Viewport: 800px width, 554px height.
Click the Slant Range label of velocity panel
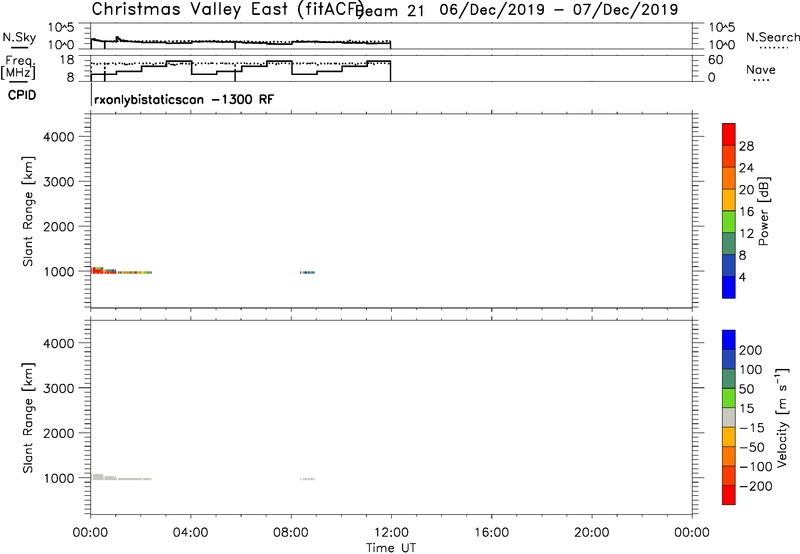pos(28,418)
